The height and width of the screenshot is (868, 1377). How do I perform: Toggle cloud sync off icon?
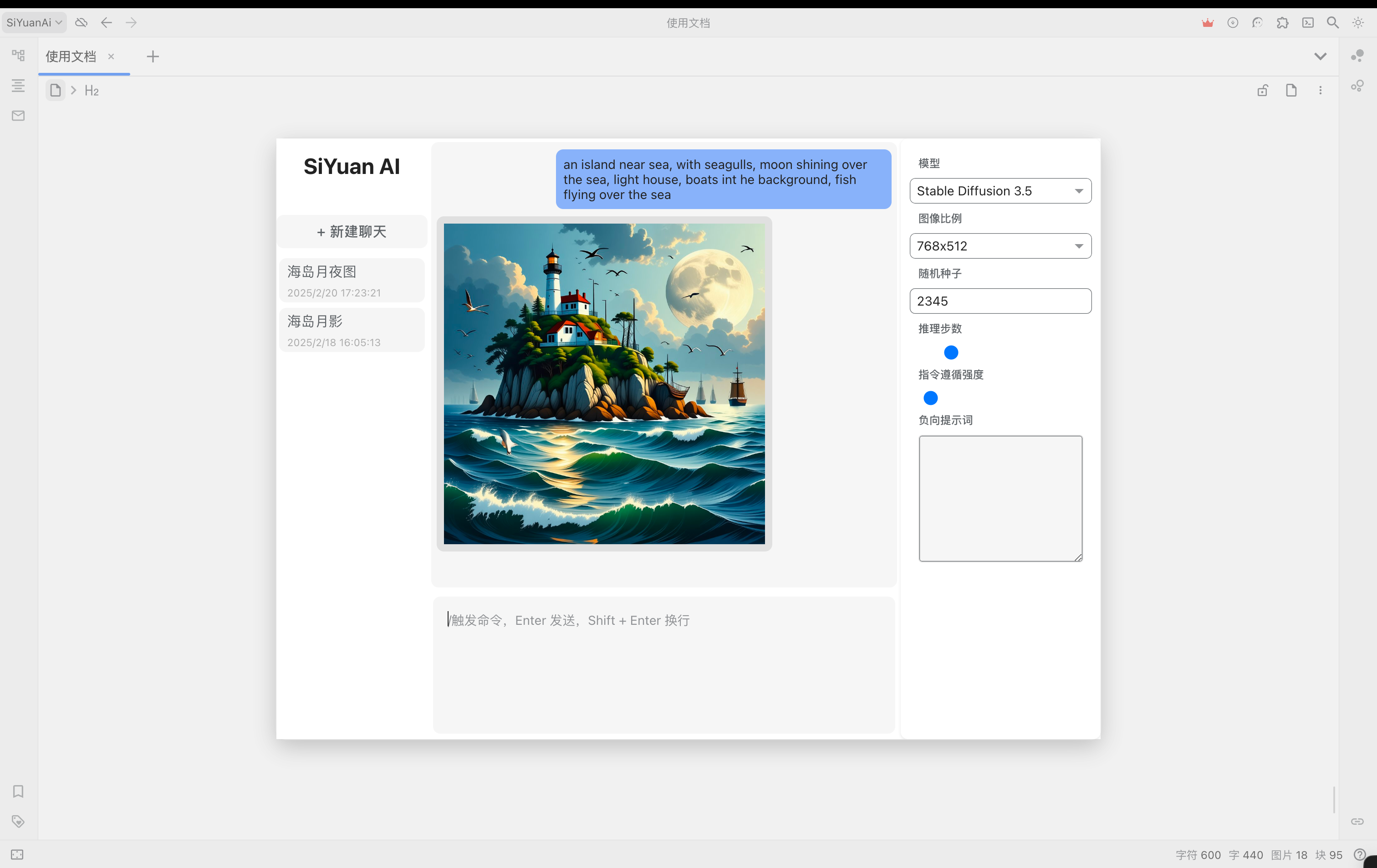coord(81,23)
